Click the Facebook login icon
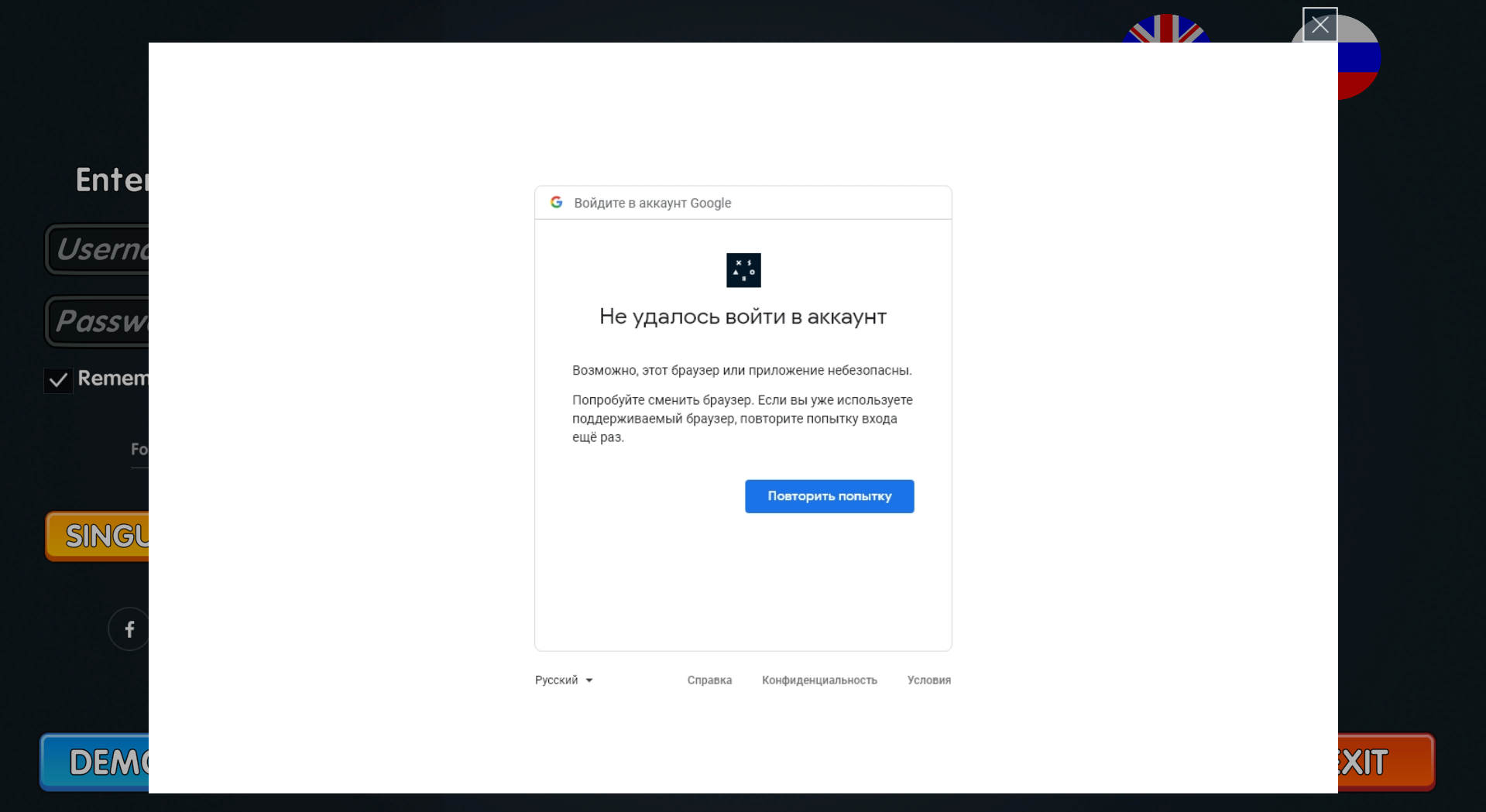 (129, 629)
